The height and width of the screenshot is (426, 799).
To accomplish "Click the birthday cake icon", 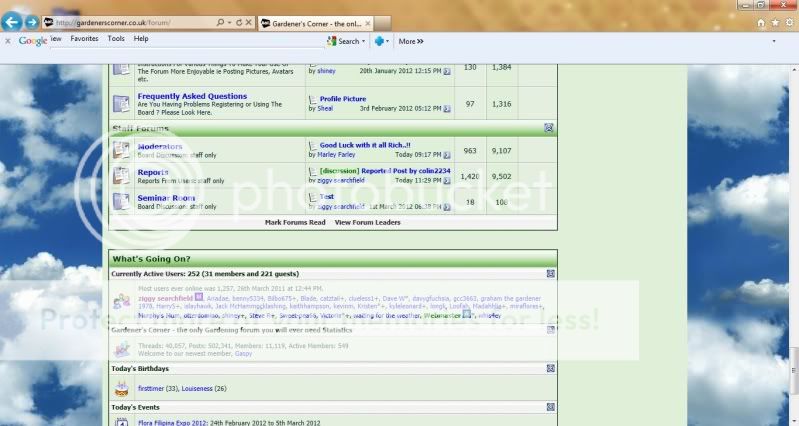I will coord(121,387).
